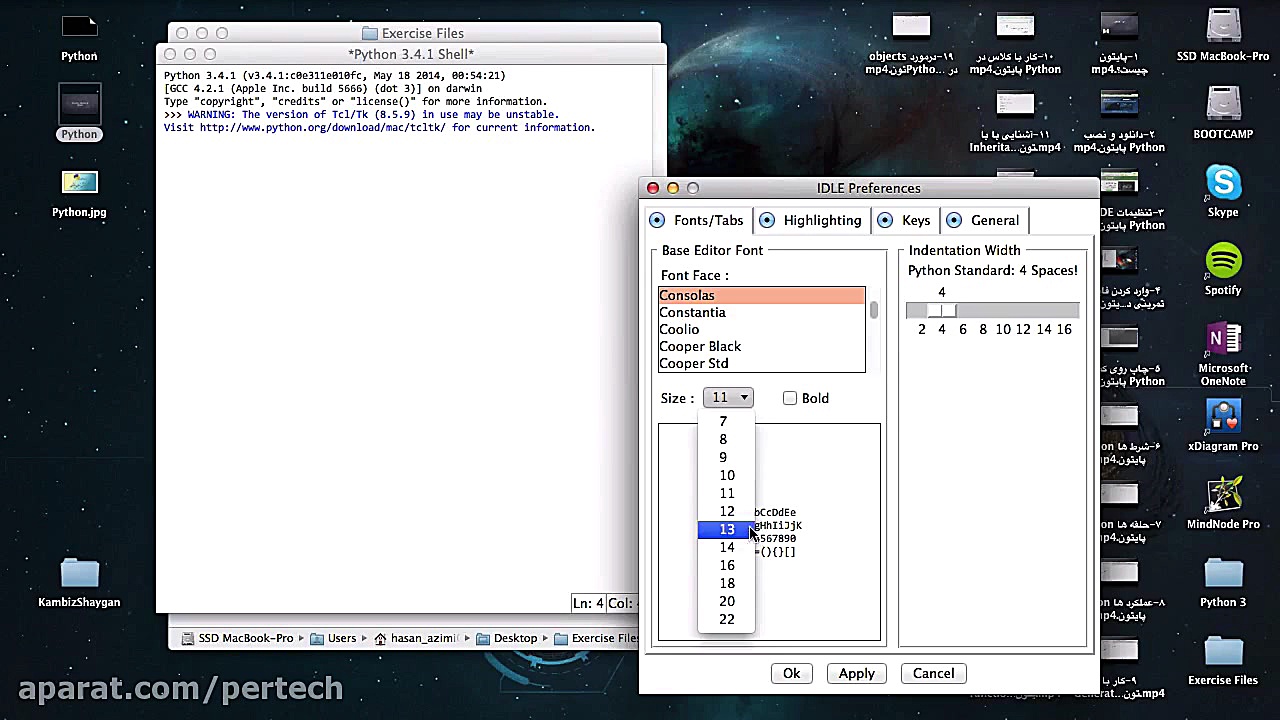This screenshot has width=1280, height=720.
Task: Select Cooper Black in the Font Face list
Action: pyautogui.click(x=761, y=346)
